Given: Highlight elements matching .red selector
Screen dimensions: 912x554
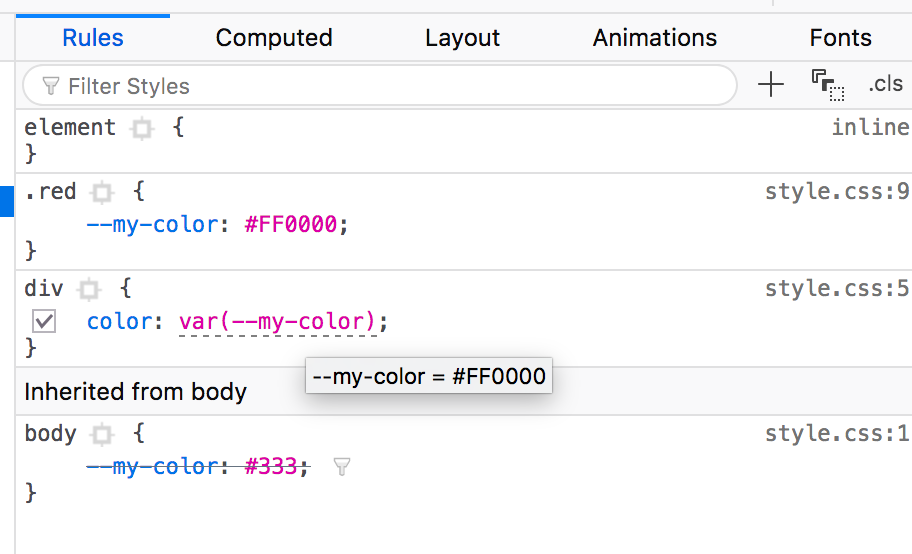Looking at the screenshot, I should [x=102, y=192].
